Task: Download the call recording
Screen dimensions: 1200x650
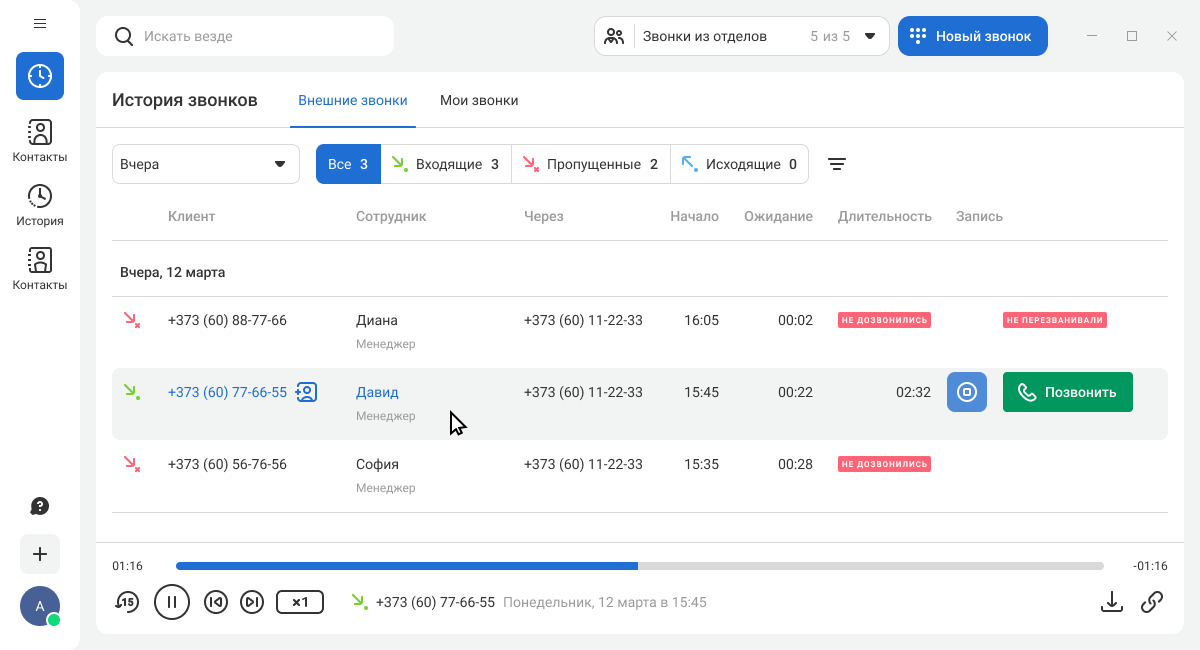Action: [1111, 601]
